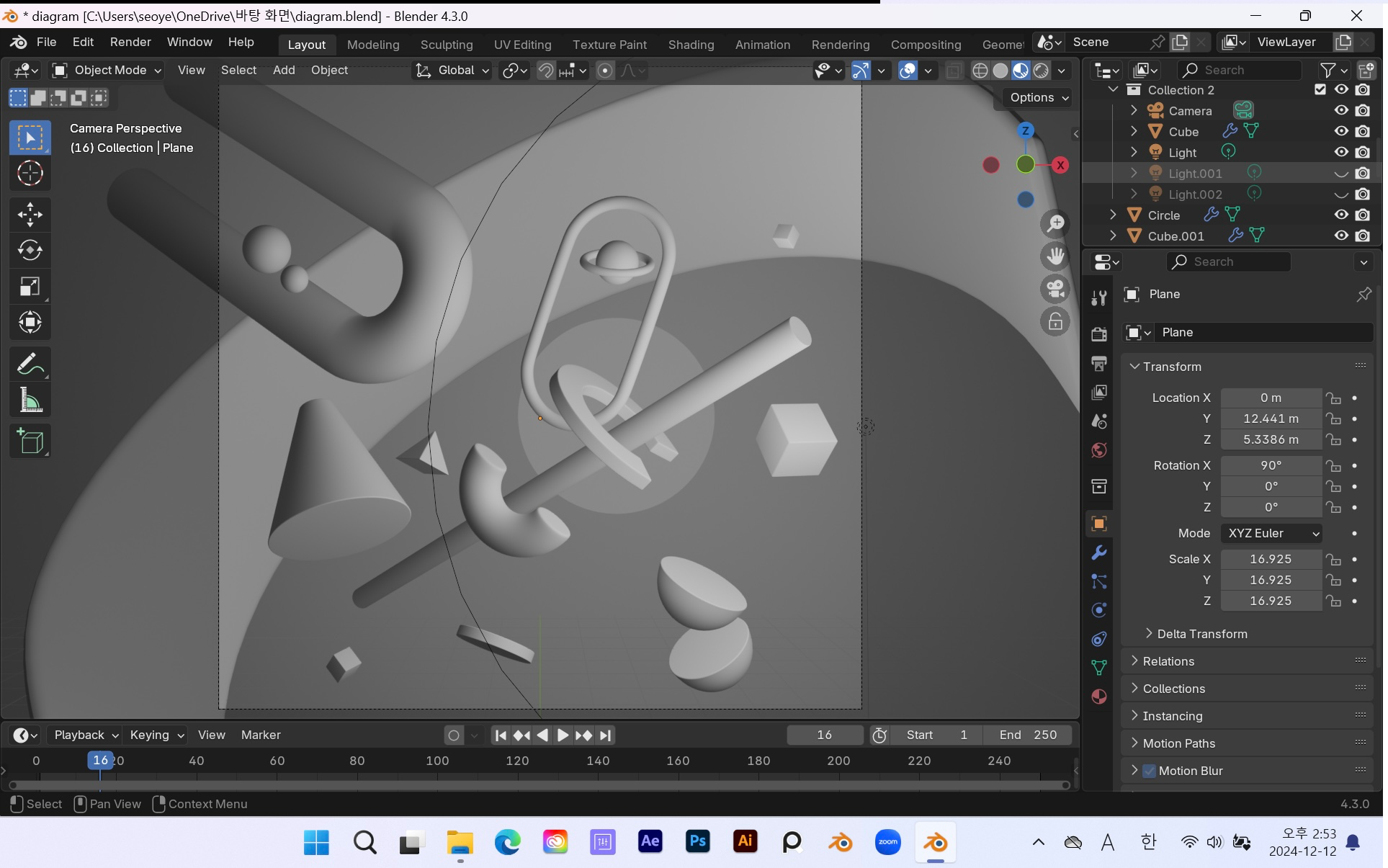Click the Location Y value field
The width and height of the screenshot is (1388, 868).
pos(1271,419)
